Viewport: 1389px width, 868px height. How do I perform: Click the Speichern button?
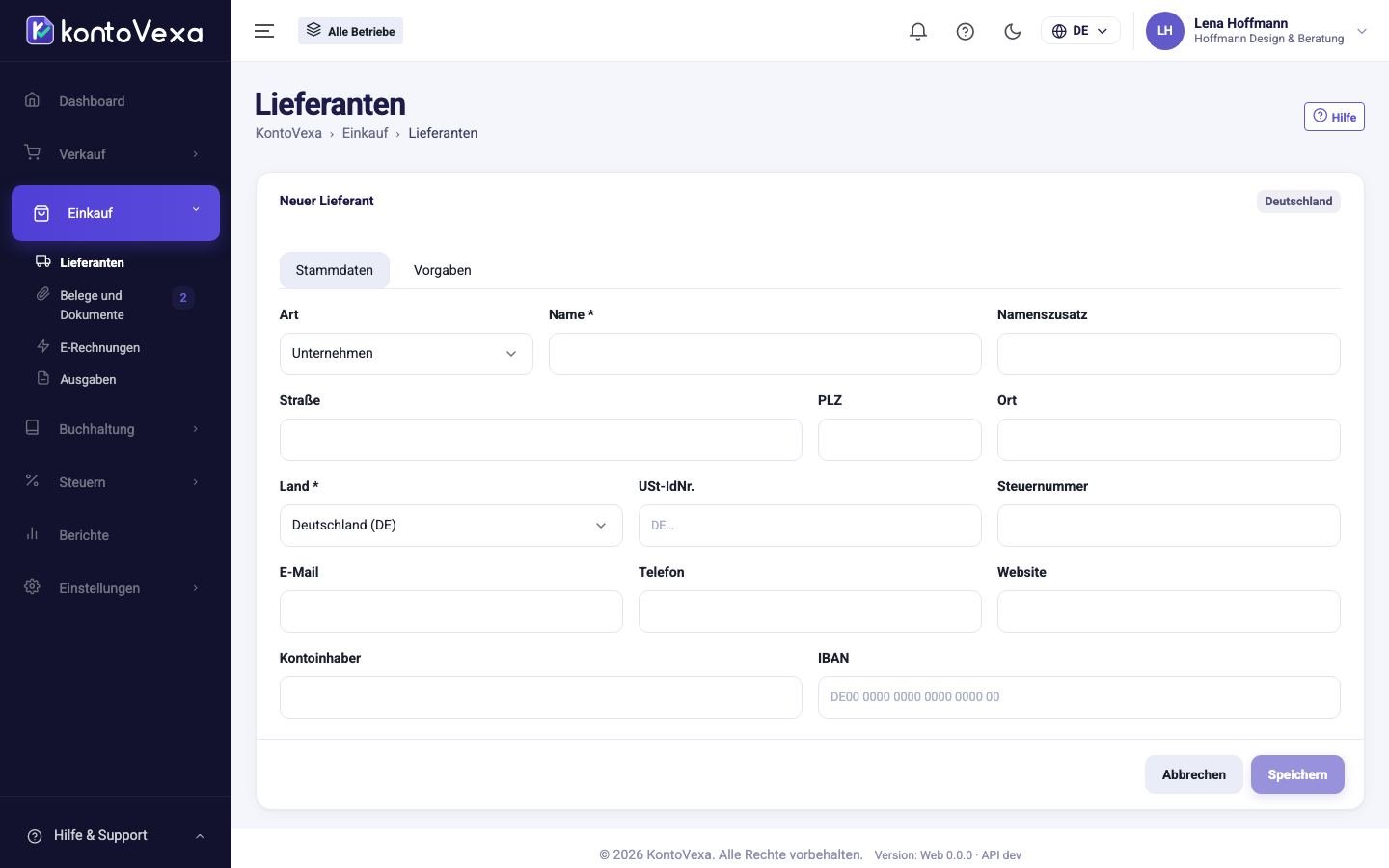tap(1297, 774)
